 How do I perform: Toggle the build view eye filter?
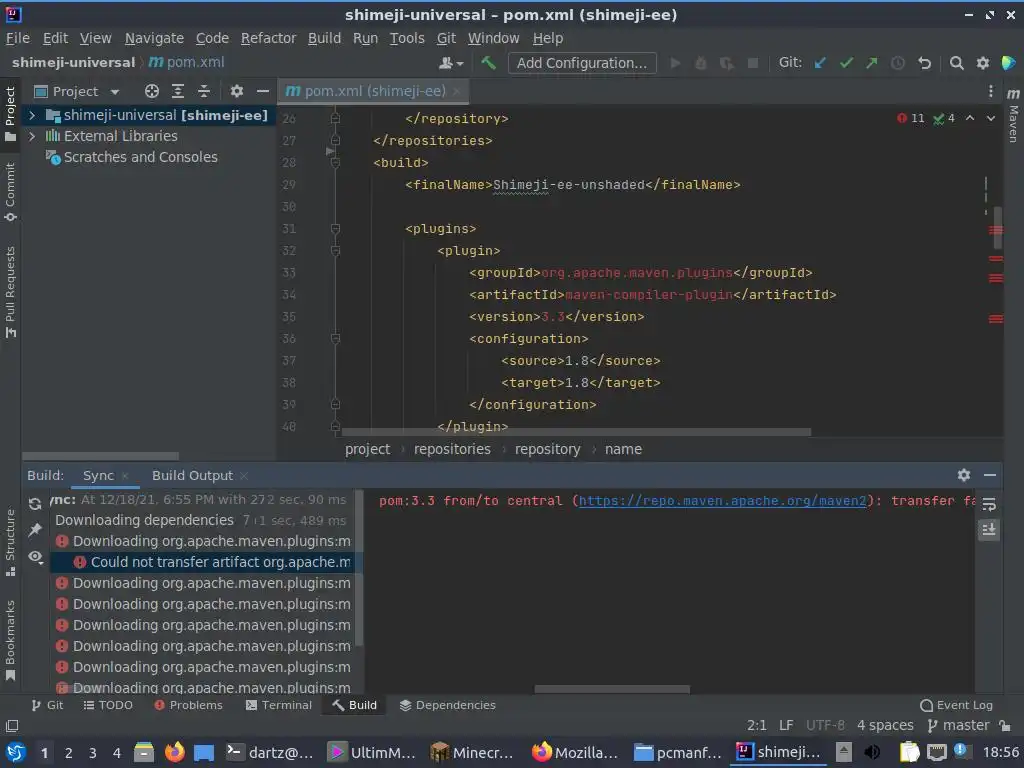click(35, 556)
